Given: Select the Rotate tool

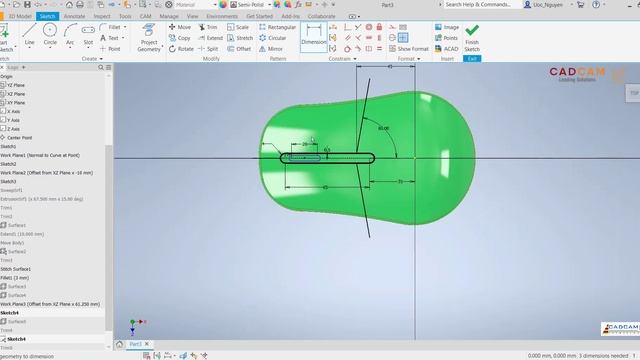Looking at the screenshot, I should coord(181,49).
